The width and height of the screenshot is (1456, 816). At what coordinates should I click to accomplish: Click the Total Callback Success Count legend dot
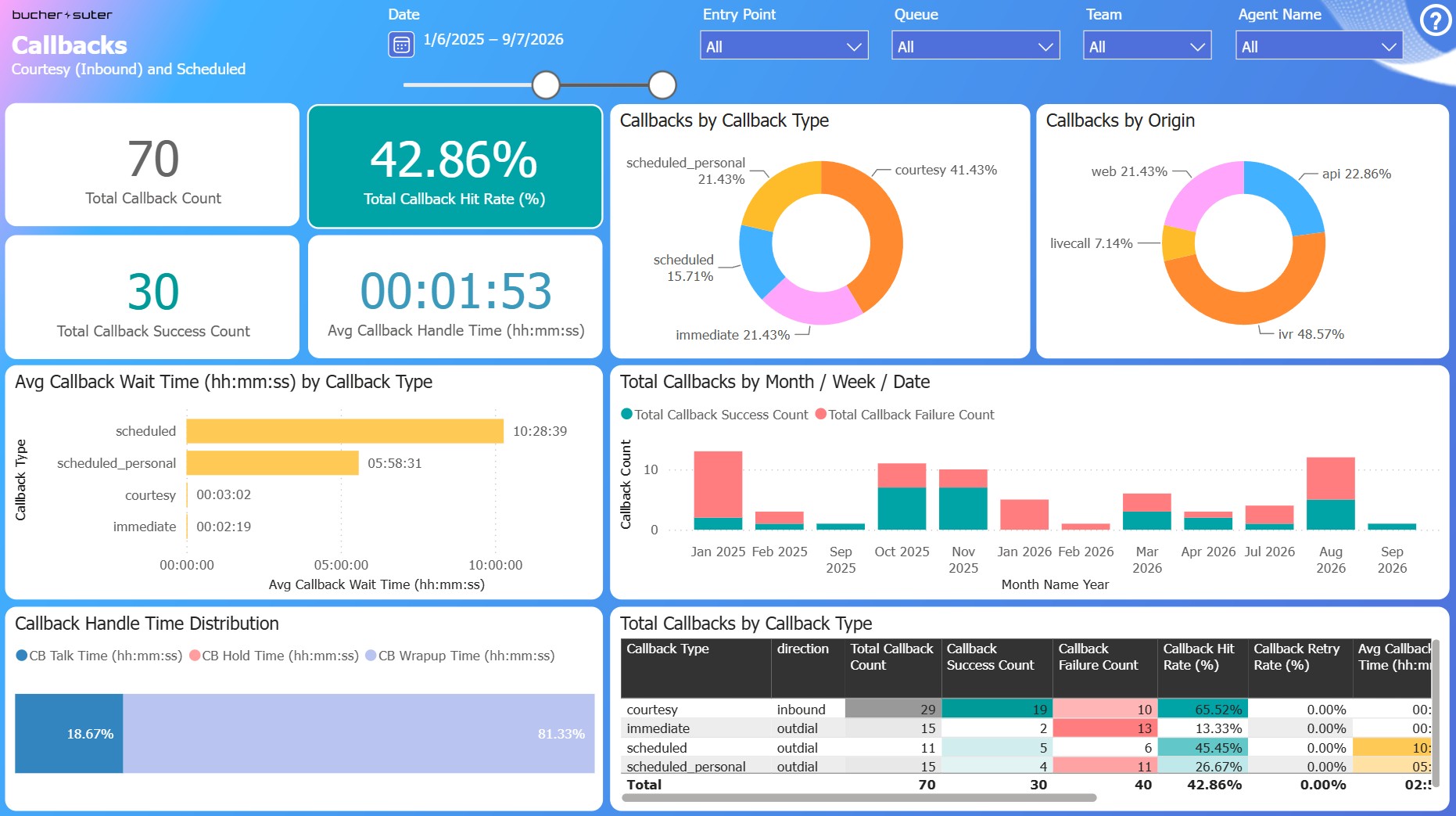click(x=626, y=414)
